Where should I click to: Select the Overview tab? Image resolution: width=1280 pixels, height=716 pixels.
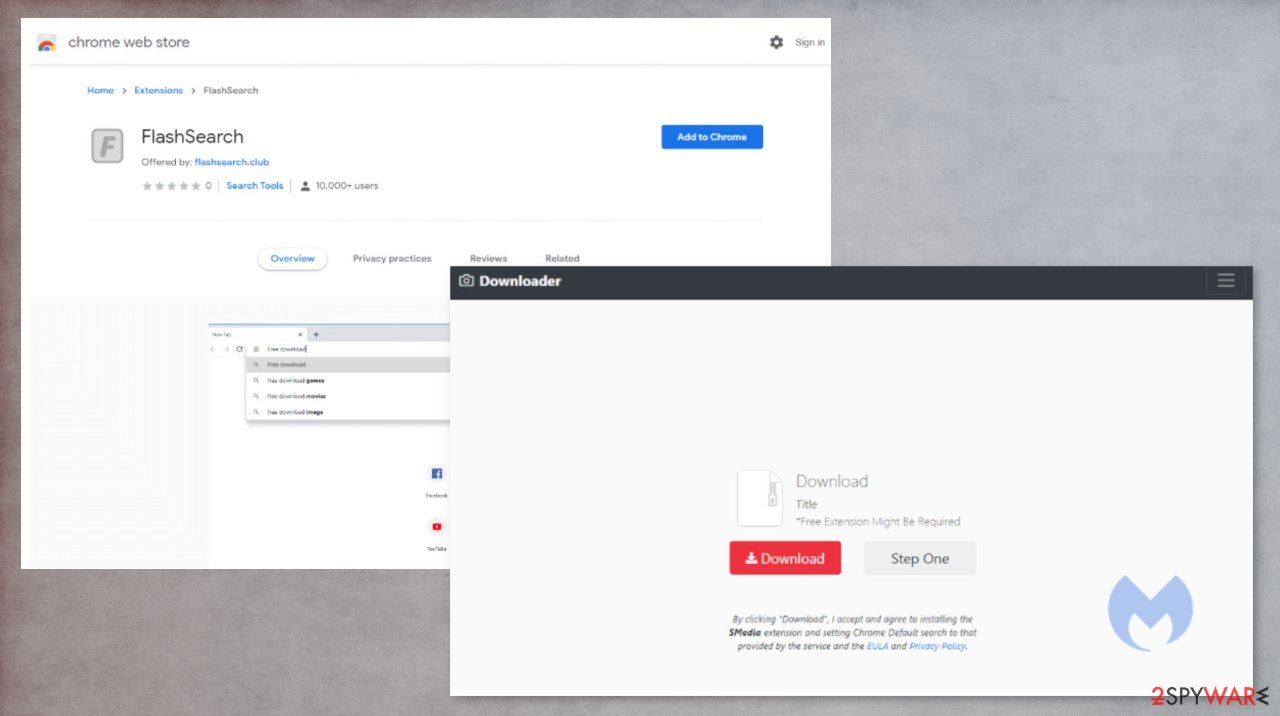[x=292, y=259]
